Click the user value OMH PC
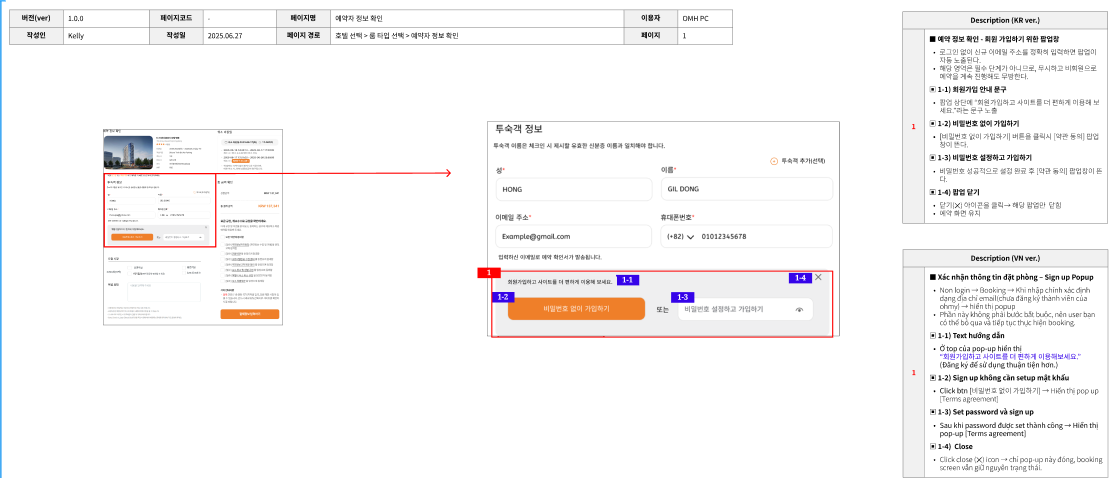This screenshot has height=478, width=1117. pos(695,19)
